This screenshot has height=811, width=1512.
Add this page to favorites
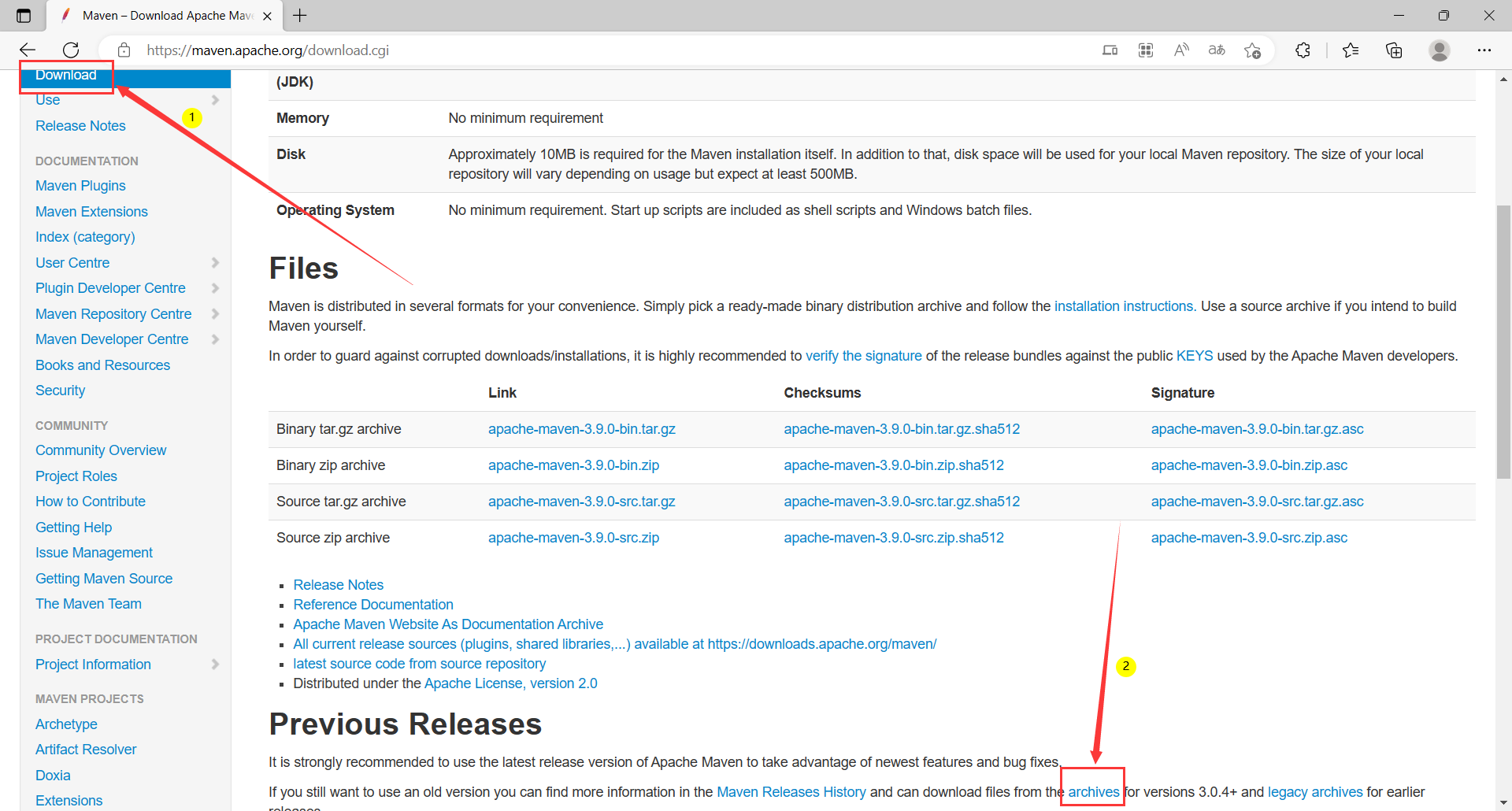[x=1253, y=50]
